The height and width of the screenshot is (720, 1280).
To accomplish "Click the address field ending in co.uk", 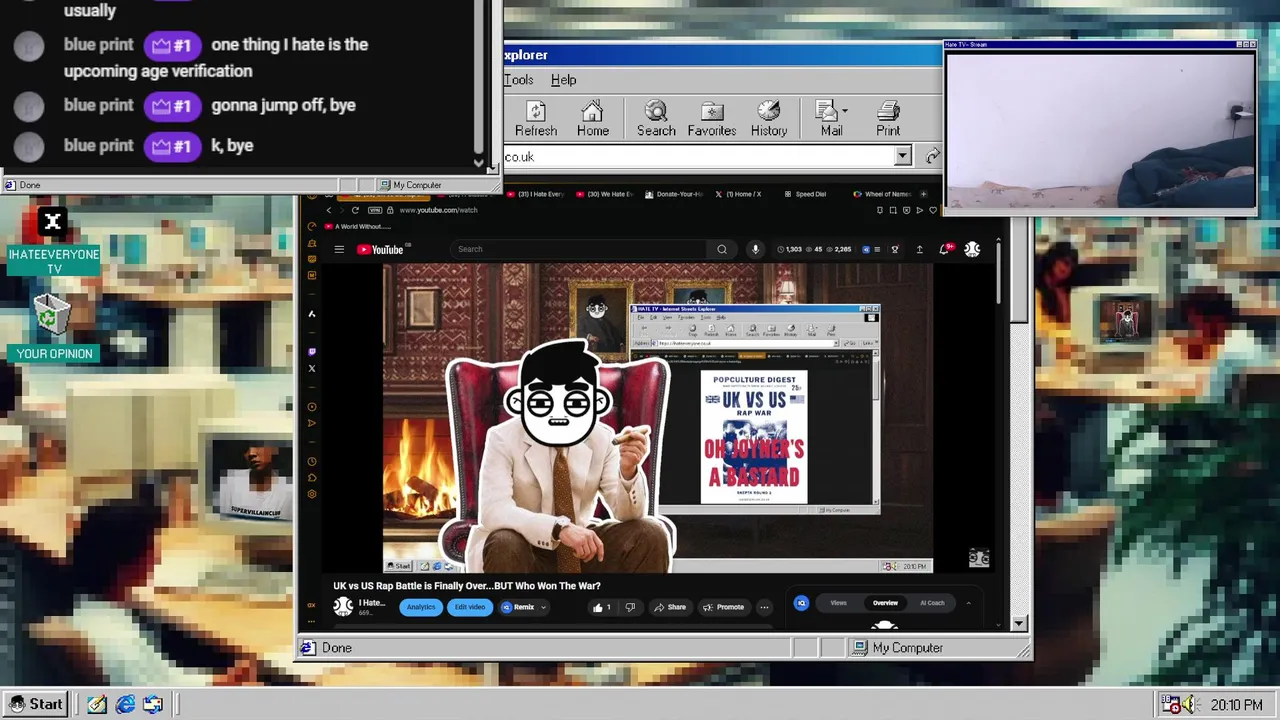I will pos(699,156).
